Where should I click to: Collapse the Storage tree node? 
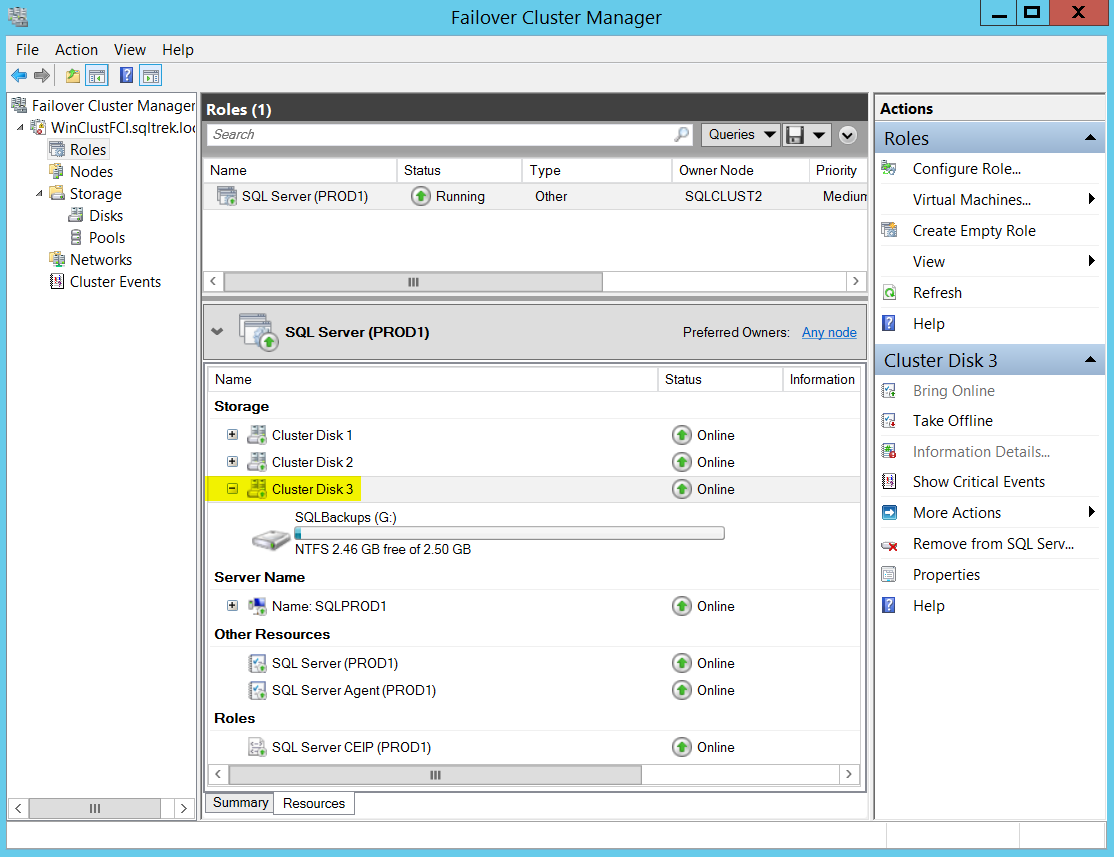click(39, 194)
